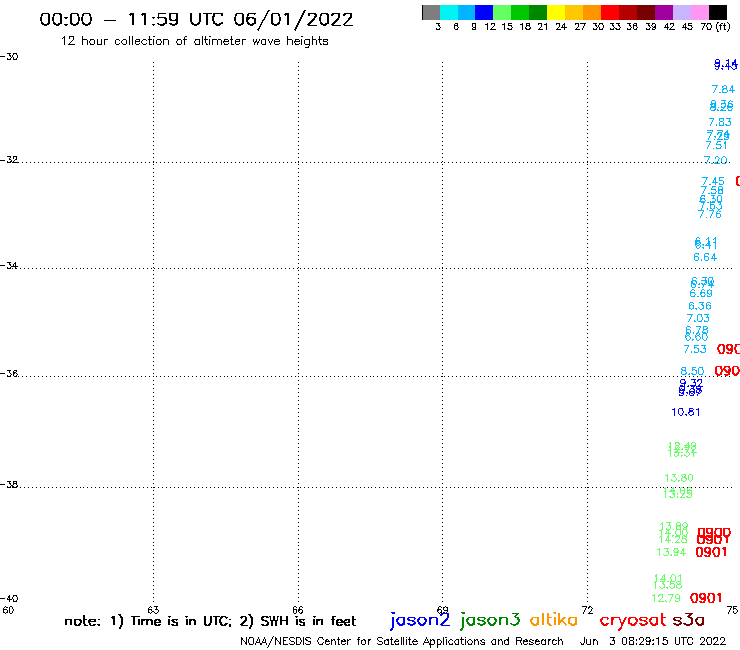Click the '-36' latitude axis label
Viewport: 740px width, 650px height.
click(9, 373)
